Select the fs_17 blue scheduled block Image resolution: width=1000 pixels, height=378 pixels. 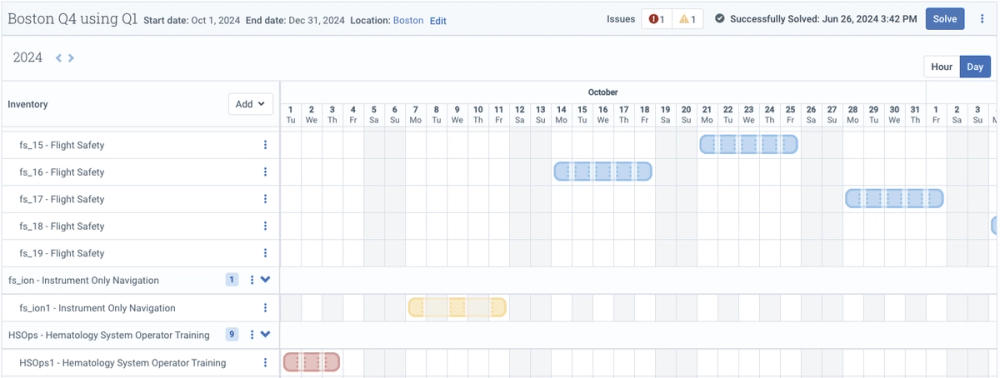click(x=894, y=198)
